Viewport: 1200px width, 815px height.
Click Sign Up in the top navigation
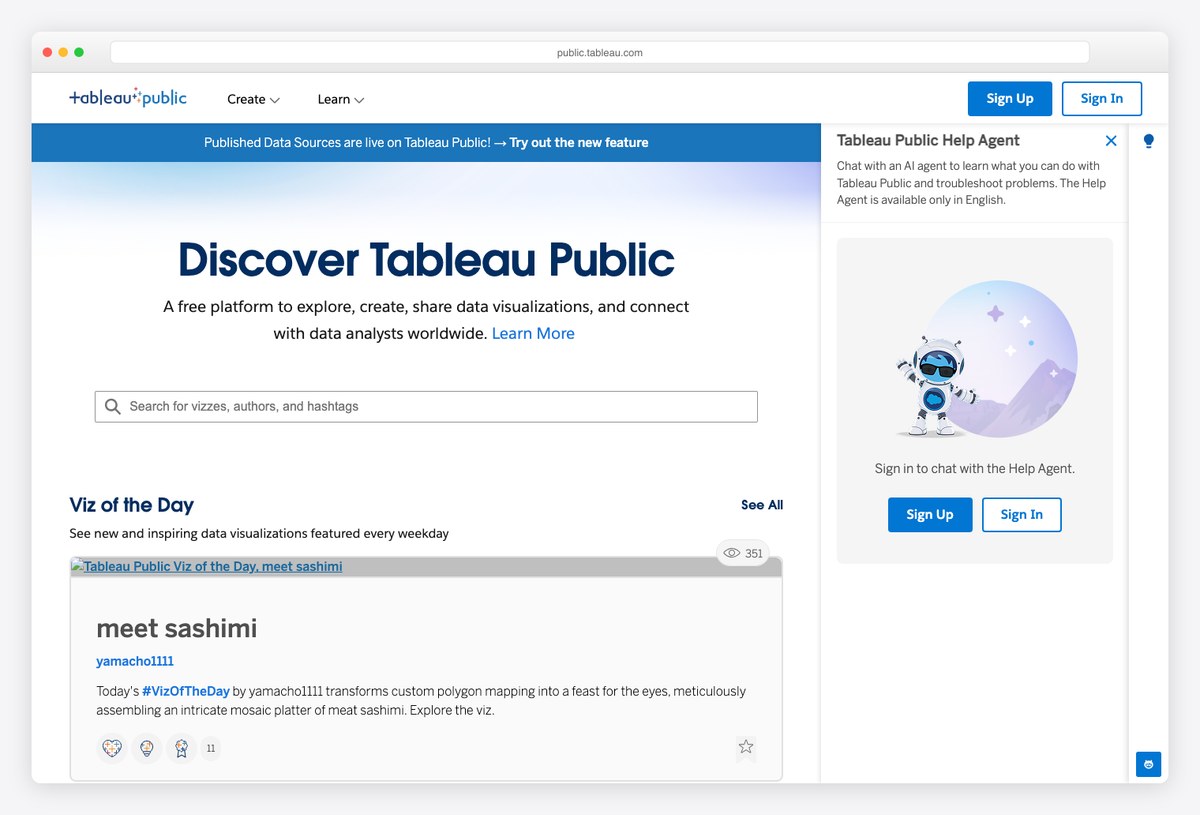[1010, 98]
